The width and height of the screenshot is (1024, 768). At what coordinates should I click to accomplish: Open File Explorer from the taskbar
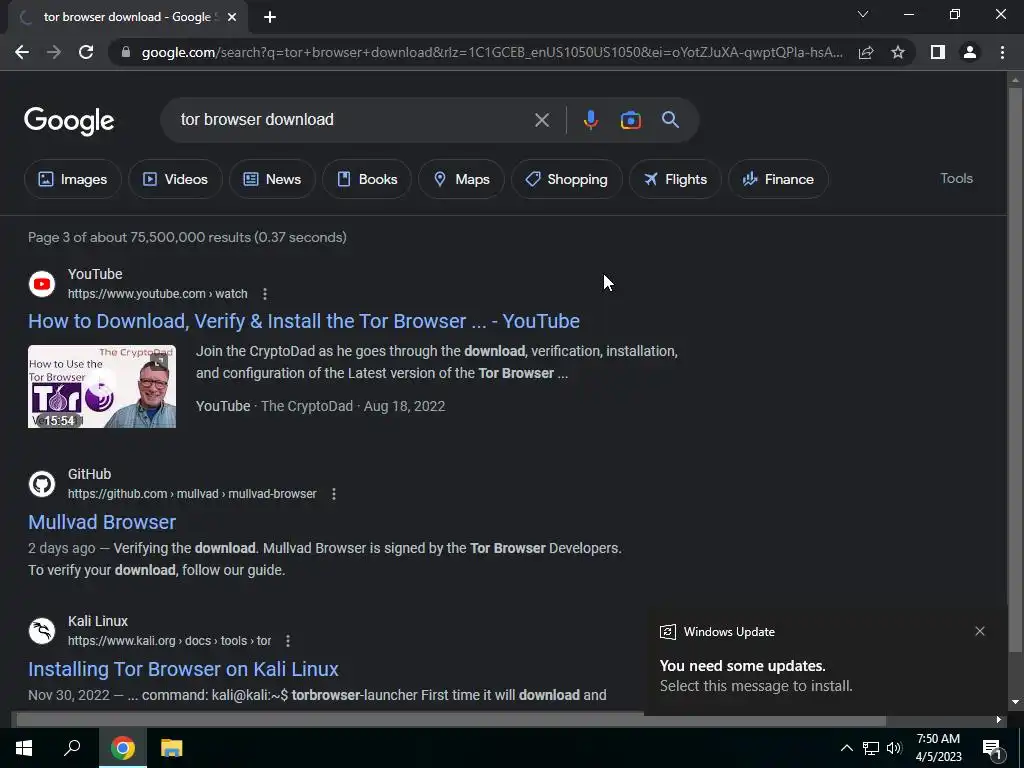172,748
